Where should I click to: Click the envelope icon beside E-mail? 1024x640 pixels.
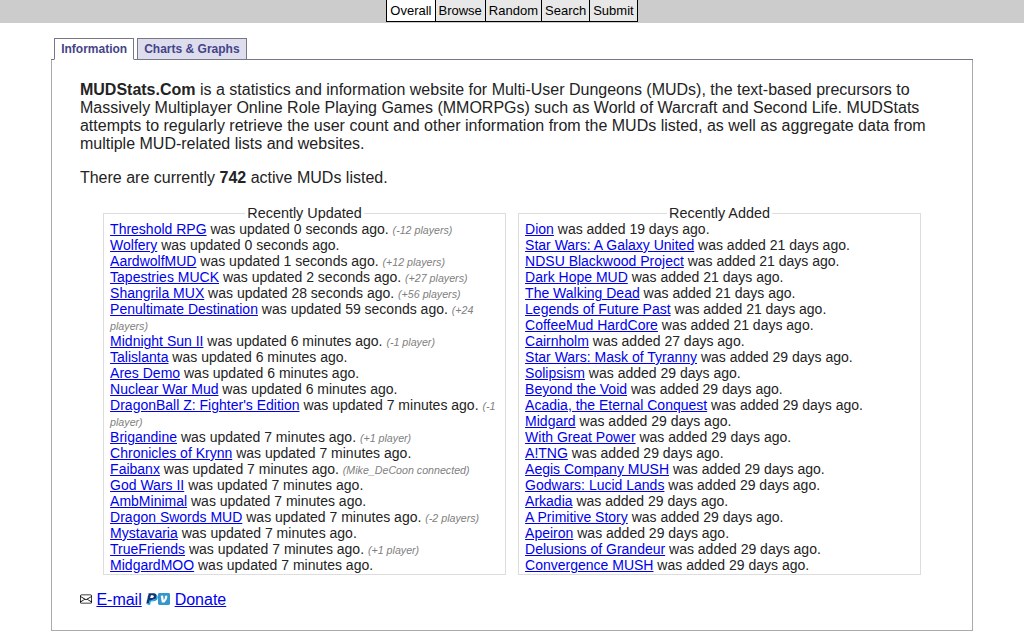point(86,600)
